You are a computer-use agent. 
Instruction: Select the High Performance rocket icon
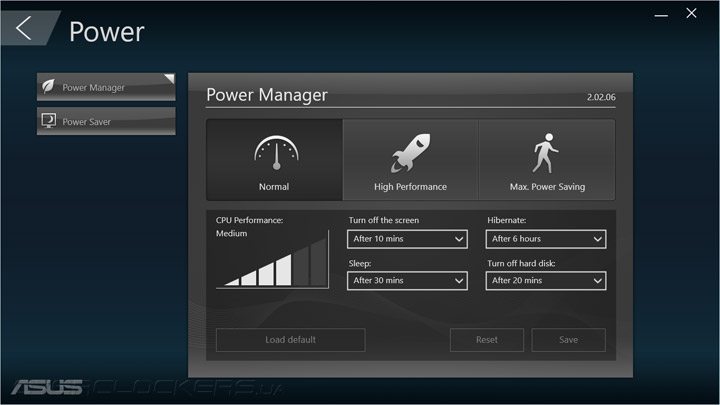(x=411, y=153)
